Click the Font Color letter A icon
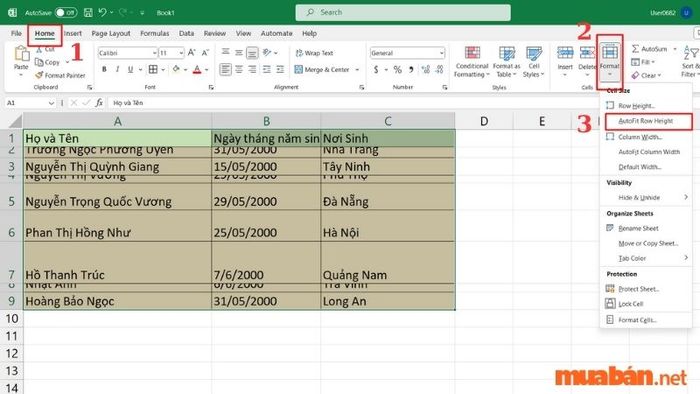Viewport: 700px width, 394px height. (197, 69)
